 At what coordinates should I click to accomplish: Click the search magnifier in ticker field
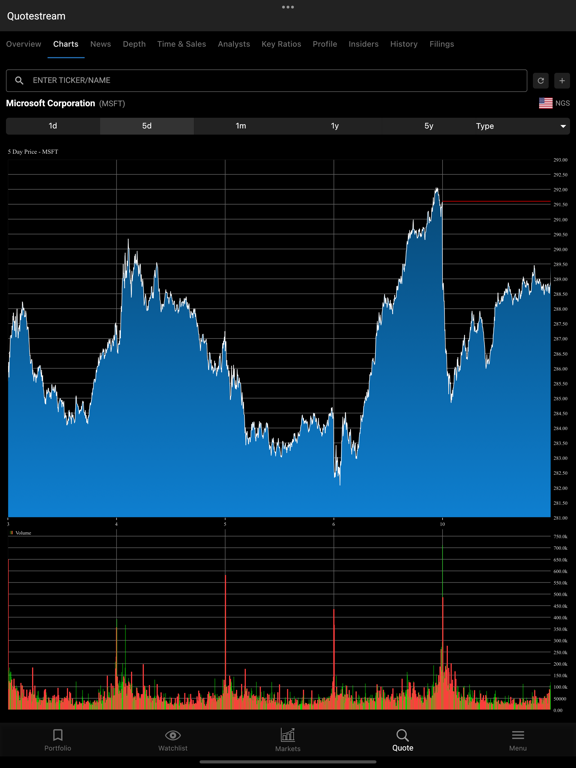[x=19, y=80]
